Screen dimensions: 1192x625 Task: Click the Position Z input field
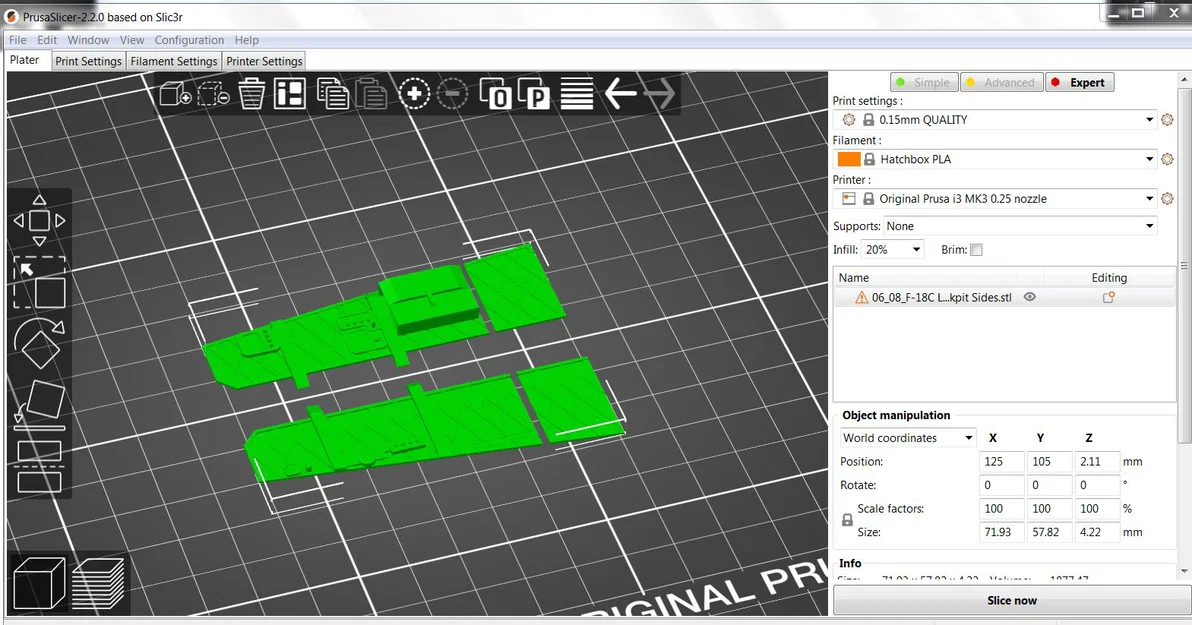pyautogui.click(x=1097, y=462)
